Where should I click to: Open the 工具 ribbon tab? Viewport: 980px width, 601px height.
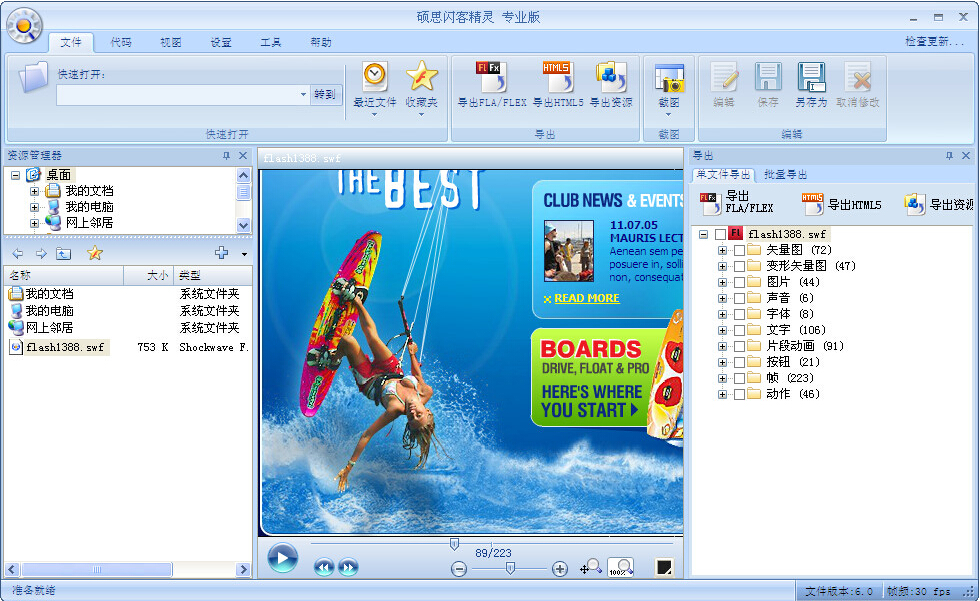pos(271,42)
